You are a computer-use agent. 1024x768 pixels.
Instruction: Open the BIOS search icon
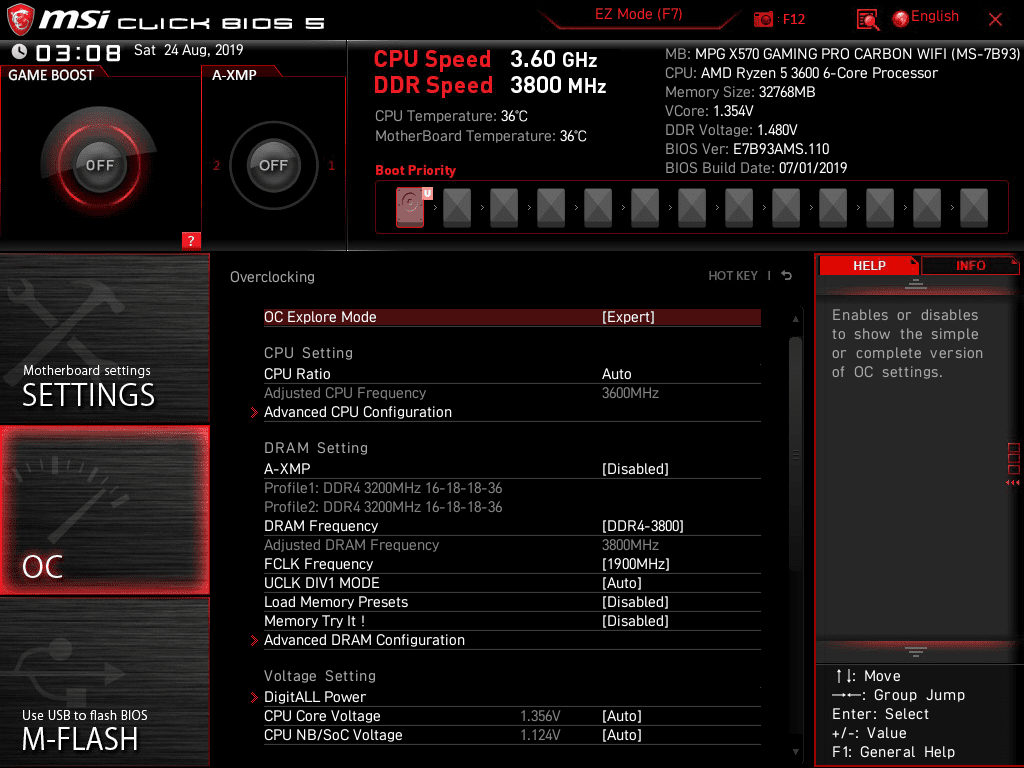867,20
